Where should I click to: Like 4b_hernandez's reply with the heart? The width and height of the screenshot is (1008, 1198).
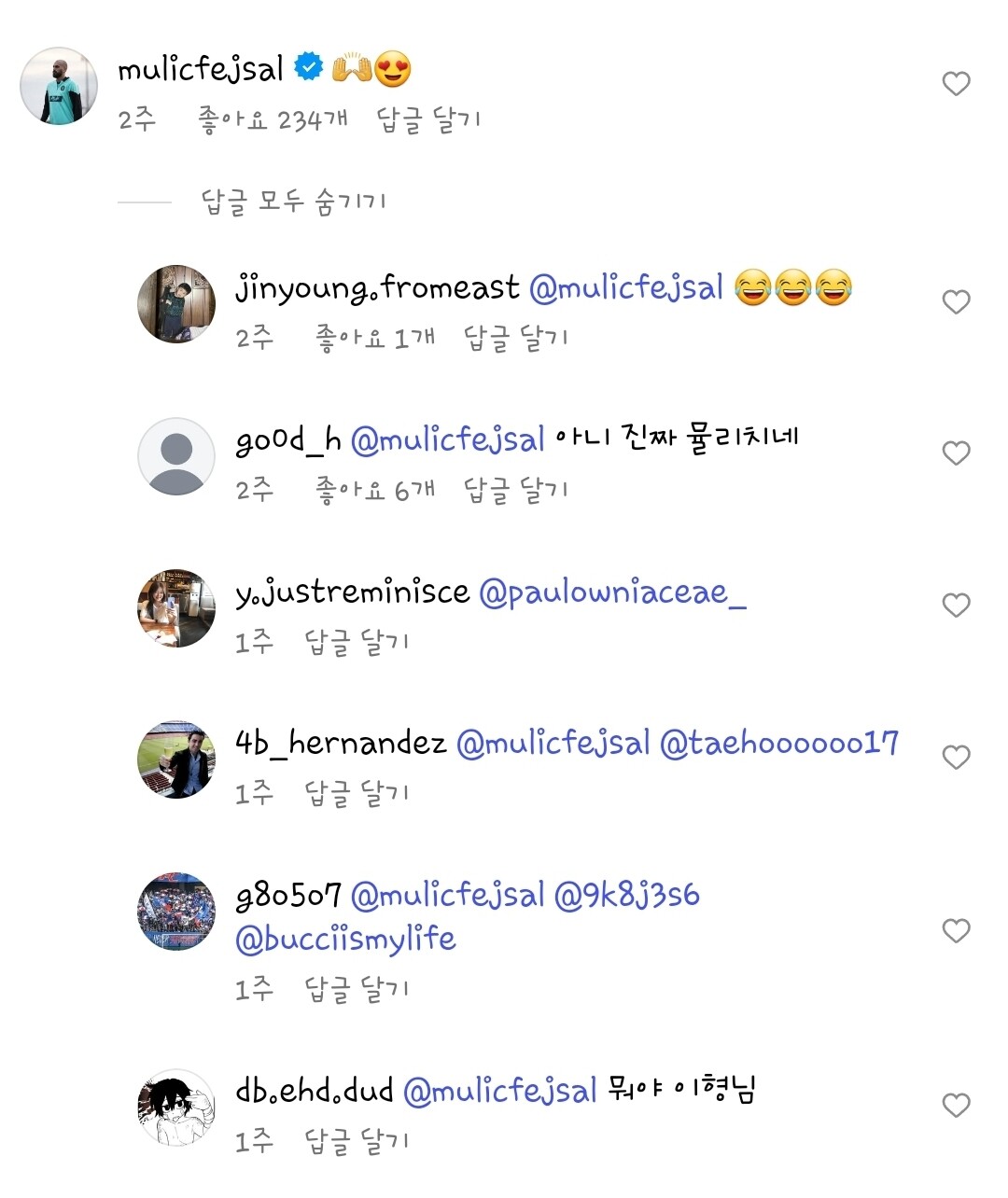coord(956,757)
